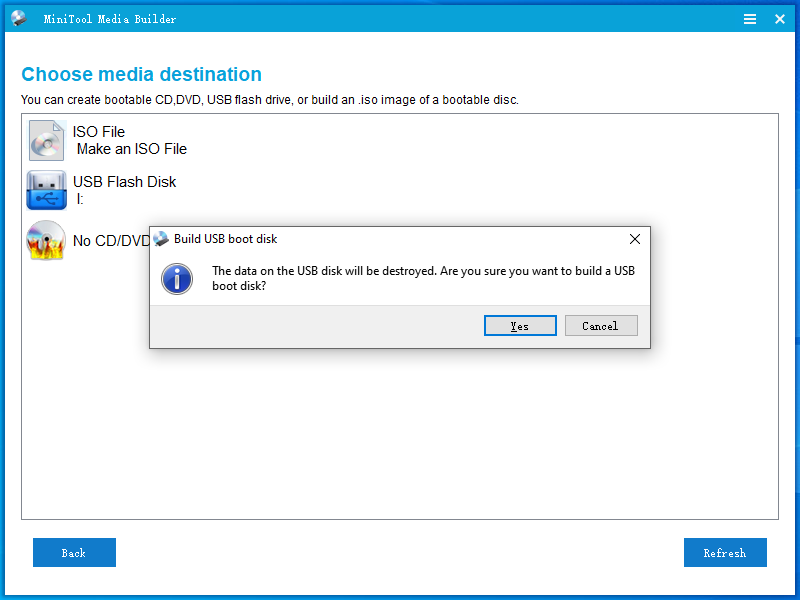Click the Make an ISO File subtitle
This screenshot has height=600, width=800.
tap(132, 149)
